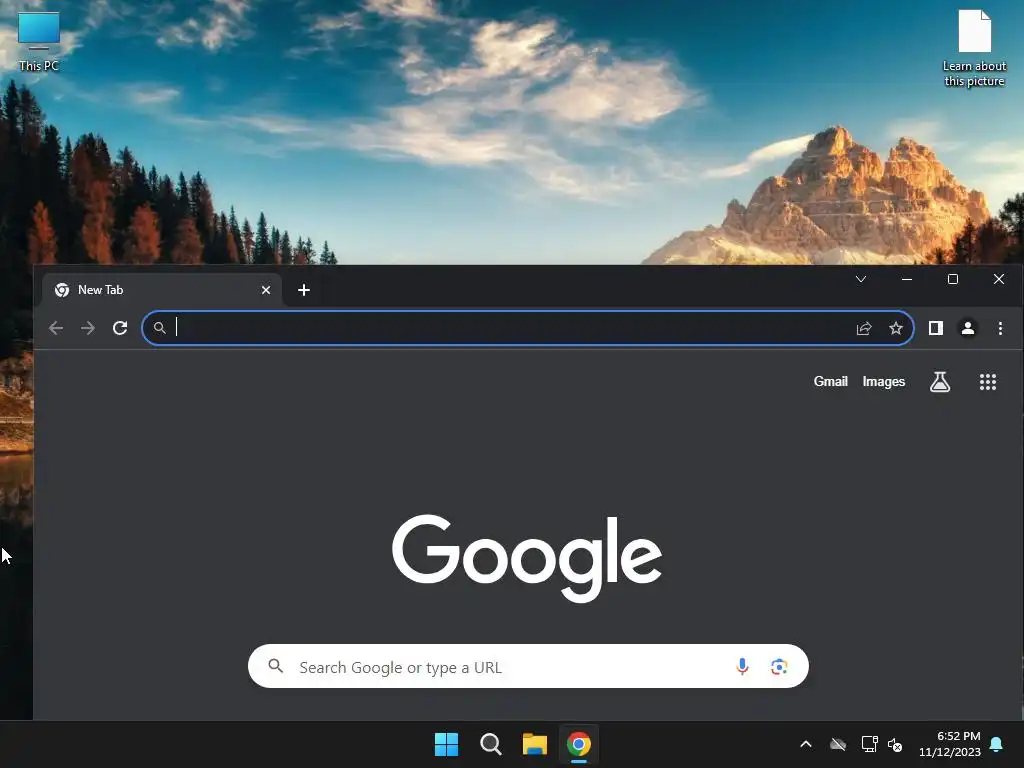Show hidden system tray icons
The height and width of the screenshot is (768, 1024).
click(806, 744)
